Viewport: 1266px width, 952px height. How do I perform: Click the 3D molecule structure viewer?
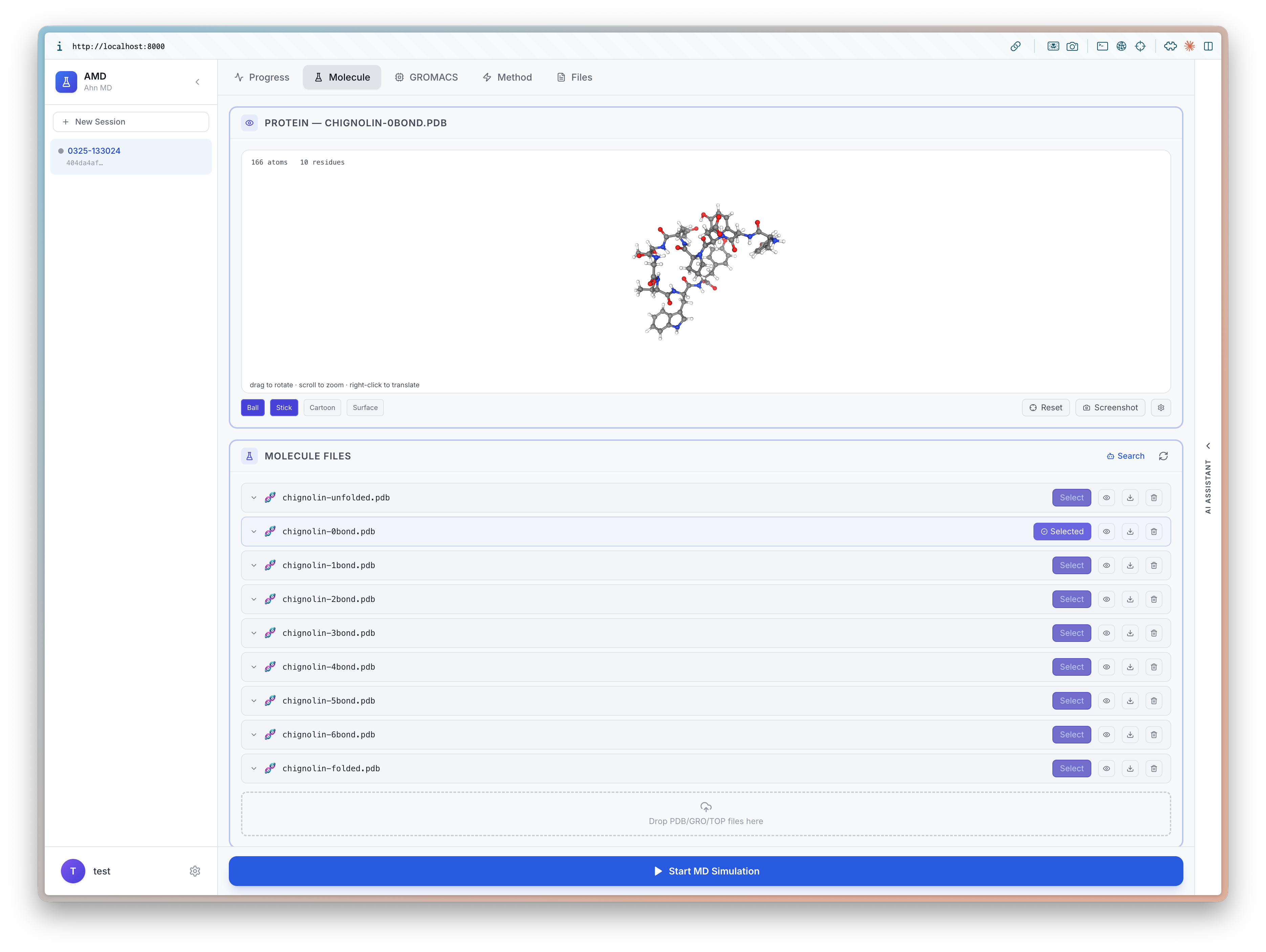[706, 271]
